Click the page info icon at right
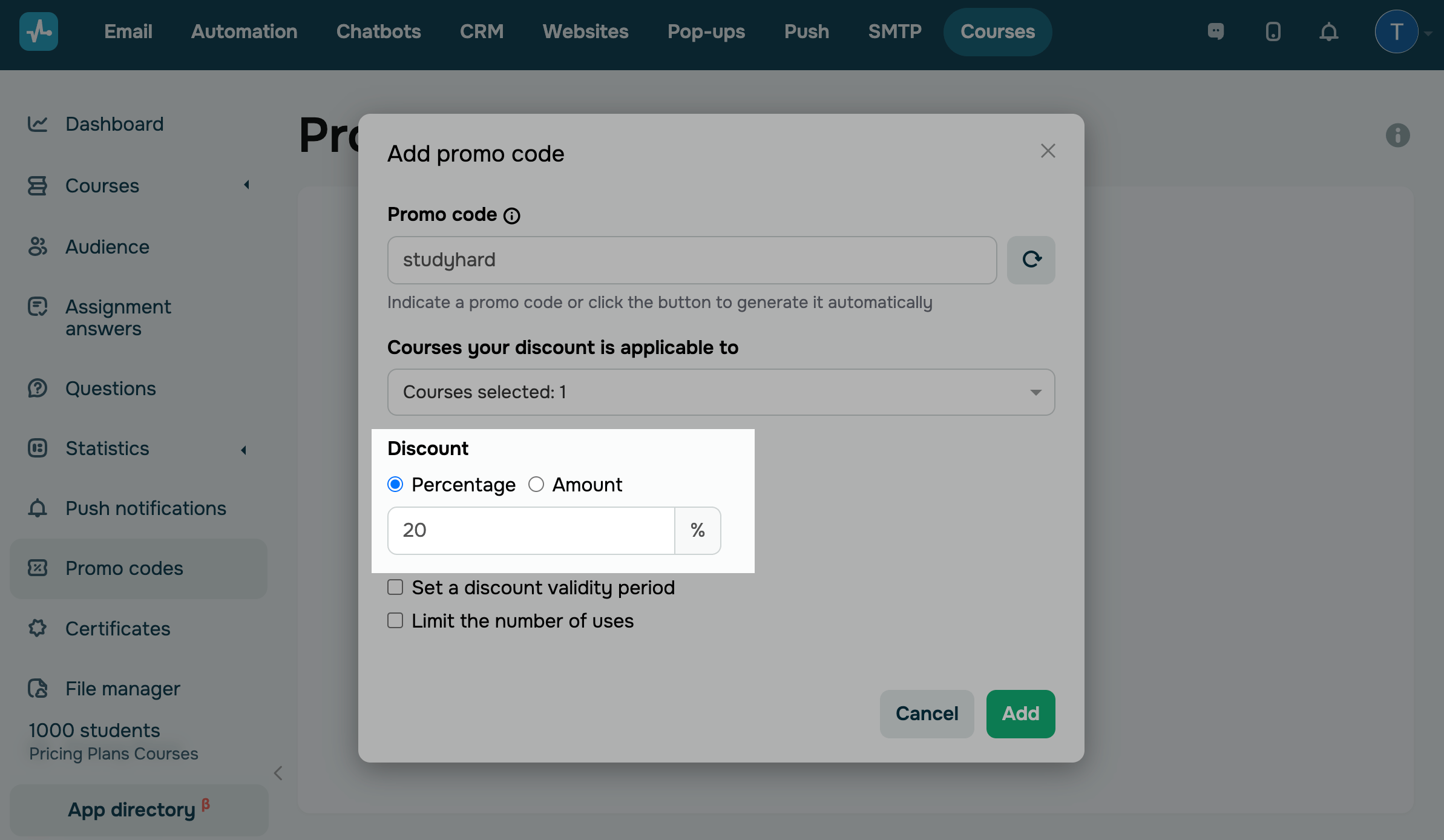 tap(1397, 136)
